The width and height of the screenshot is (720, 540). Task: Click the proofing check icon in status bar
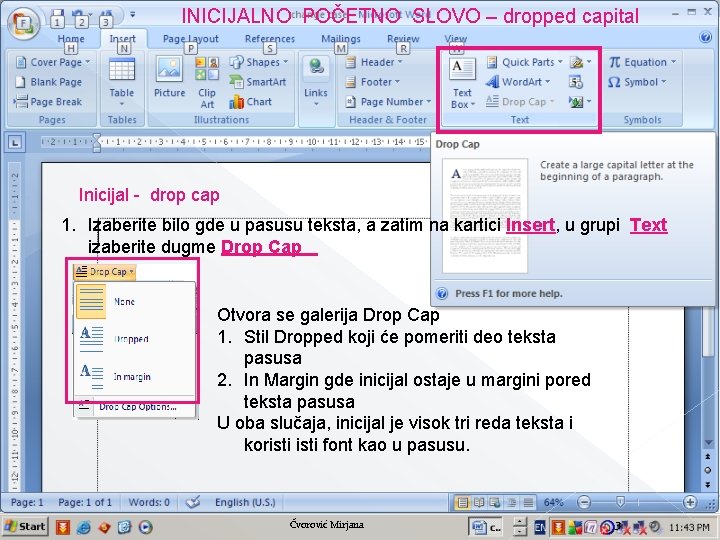(193, 502)
